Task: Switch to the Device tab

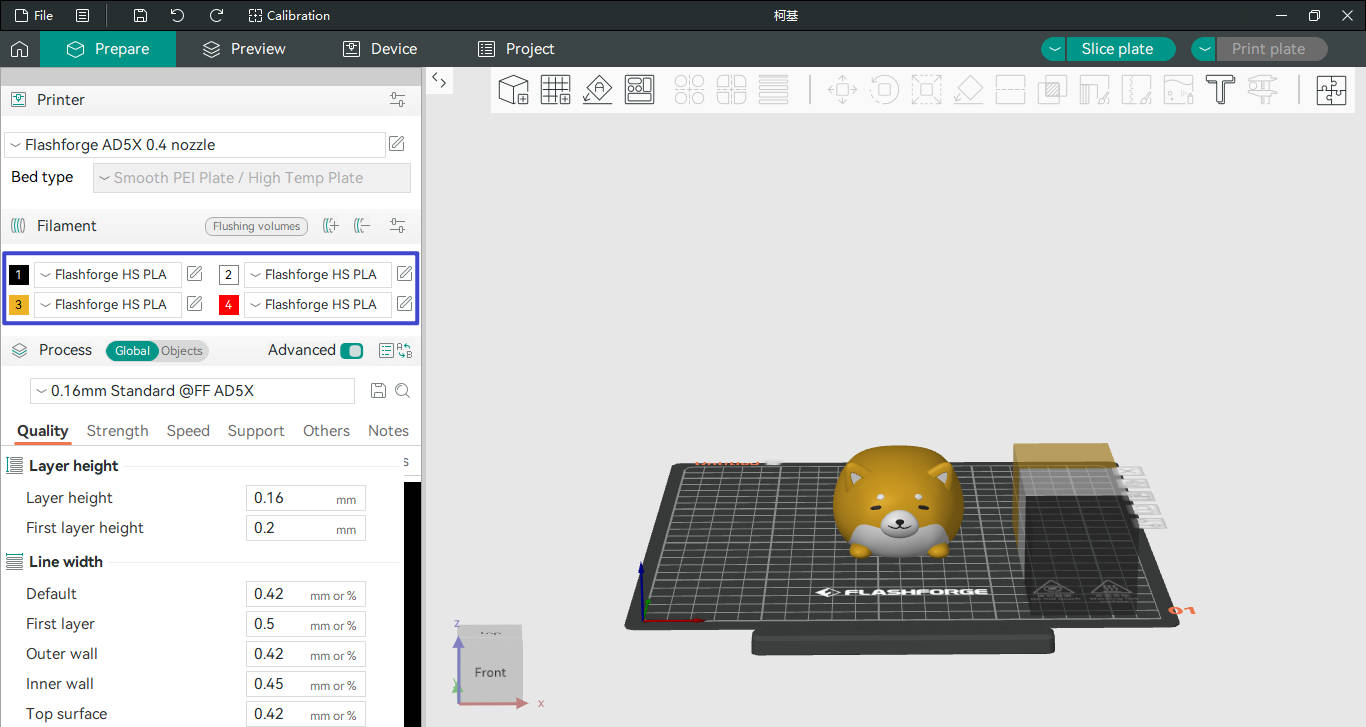Action: (380, 49)
